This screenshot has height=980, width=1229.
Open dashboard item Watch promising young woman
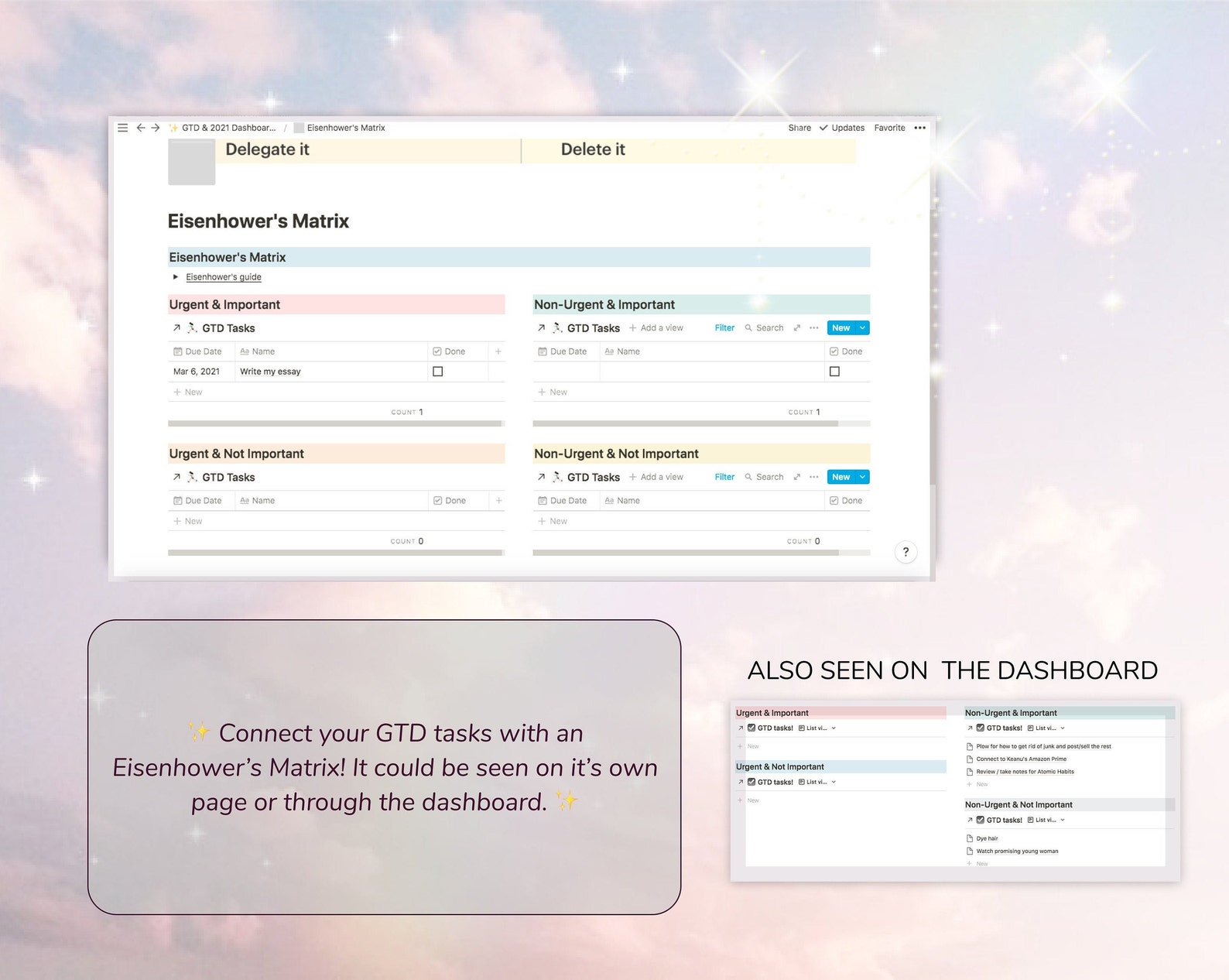(x=1017, y=851)
